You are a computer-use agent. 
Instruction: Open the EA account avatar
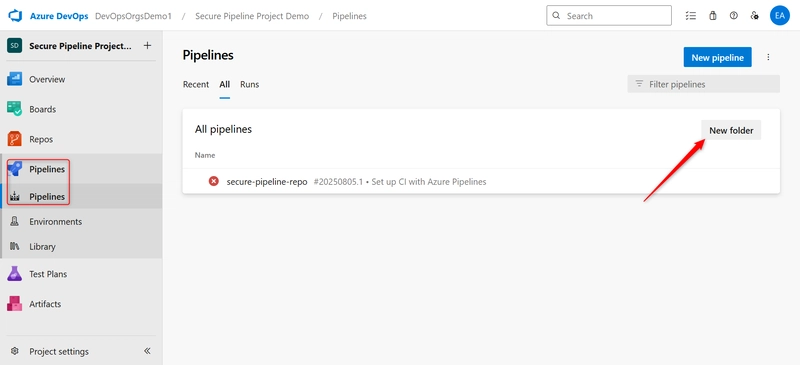779,16
